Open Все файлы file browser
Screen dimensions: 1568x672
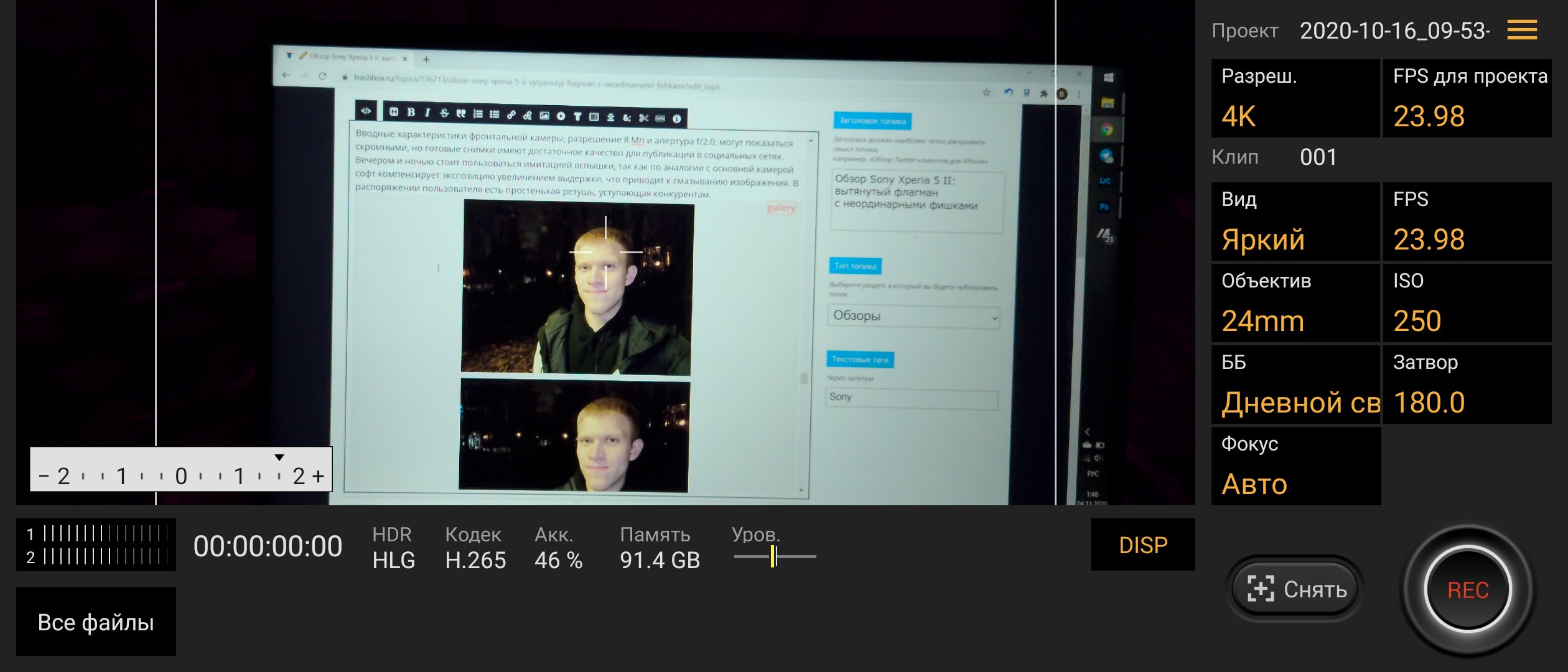(x=96, y=622)
